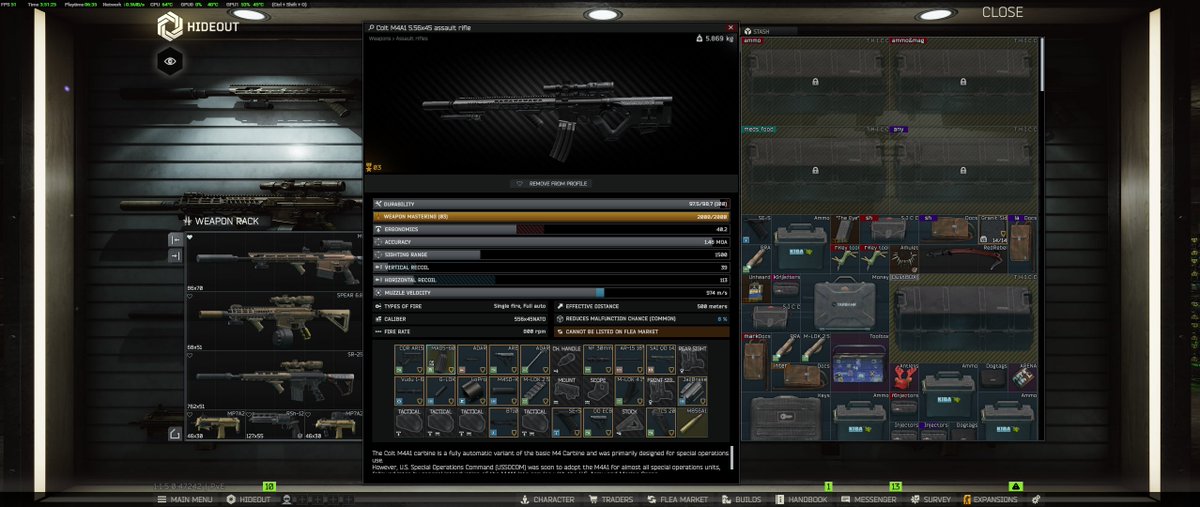Select the AR-15 18" barrel slot
The height and width of the screenshot is (507, 1200).
630,360
